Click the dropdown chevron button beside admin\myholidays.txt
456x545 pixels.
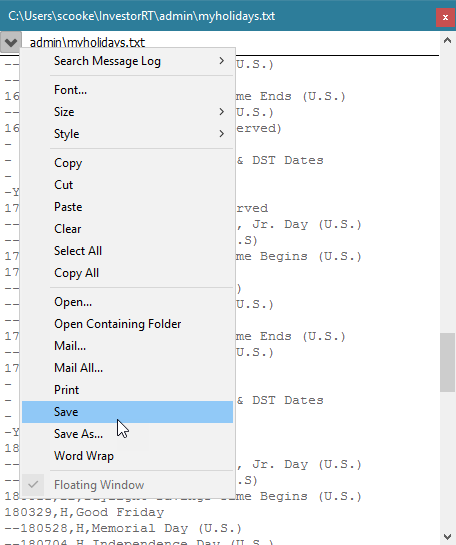coord(11,42)
